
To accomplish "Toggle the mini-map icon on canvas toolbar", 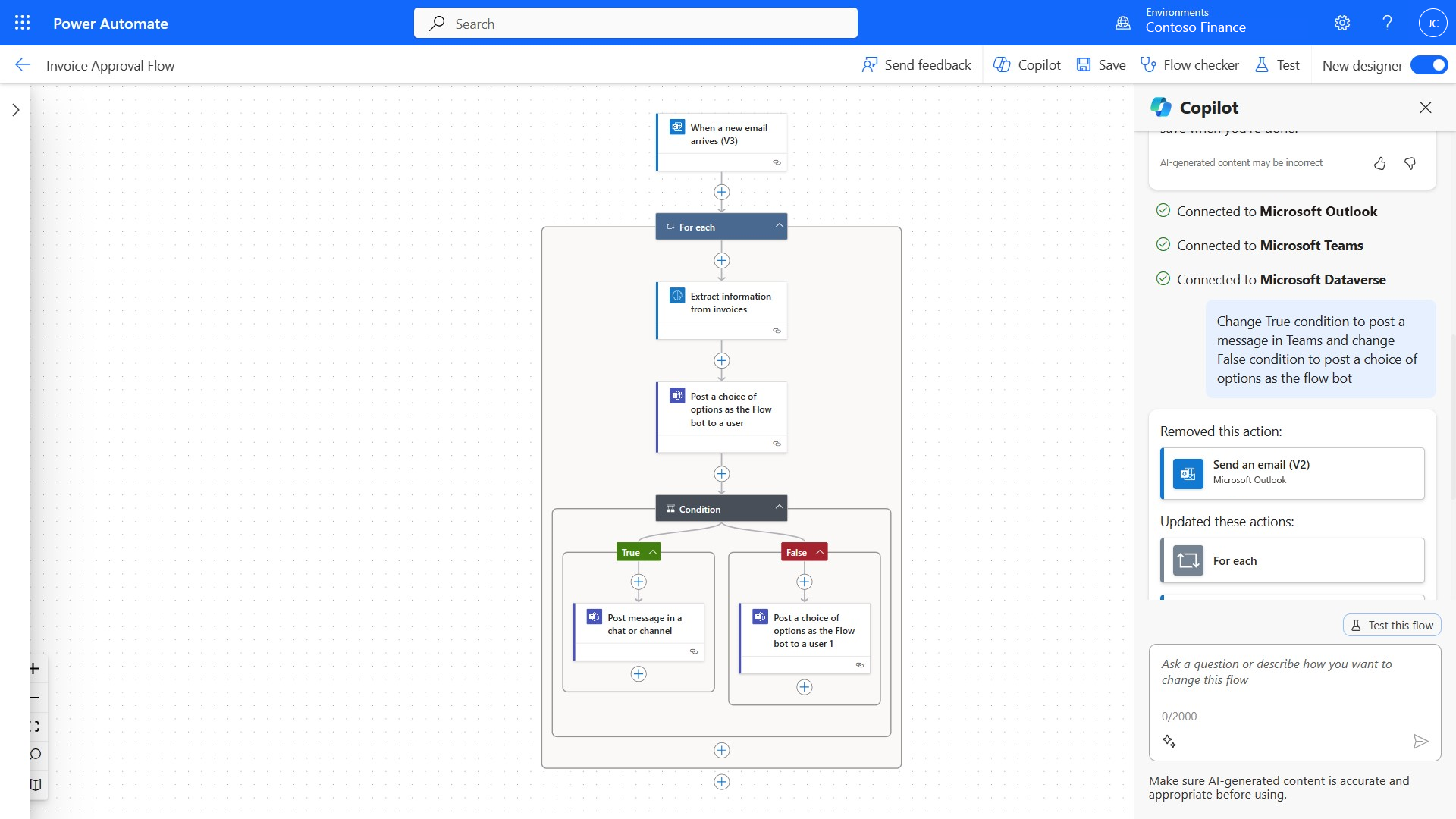I will click(x=33, y=784).
